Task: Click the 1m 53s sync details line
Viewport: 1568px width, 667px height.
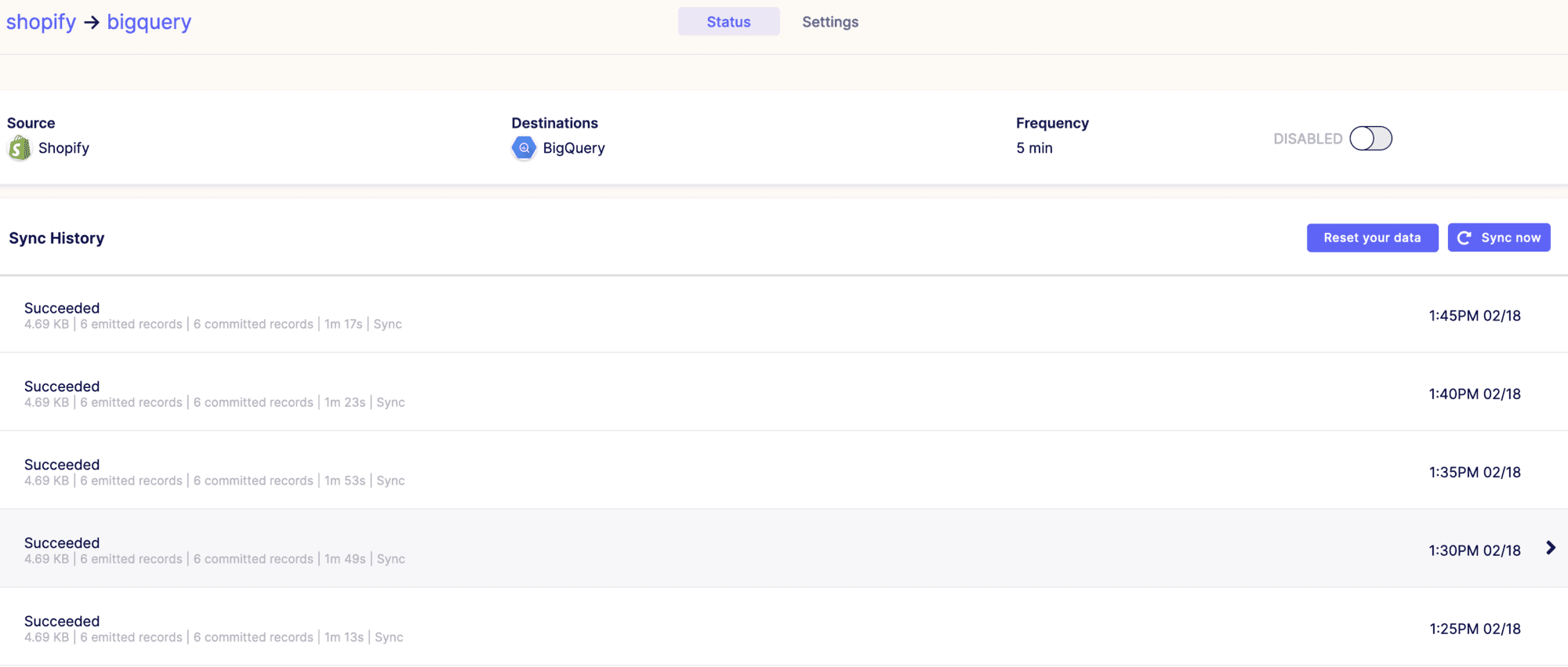Action: point(214,481)
